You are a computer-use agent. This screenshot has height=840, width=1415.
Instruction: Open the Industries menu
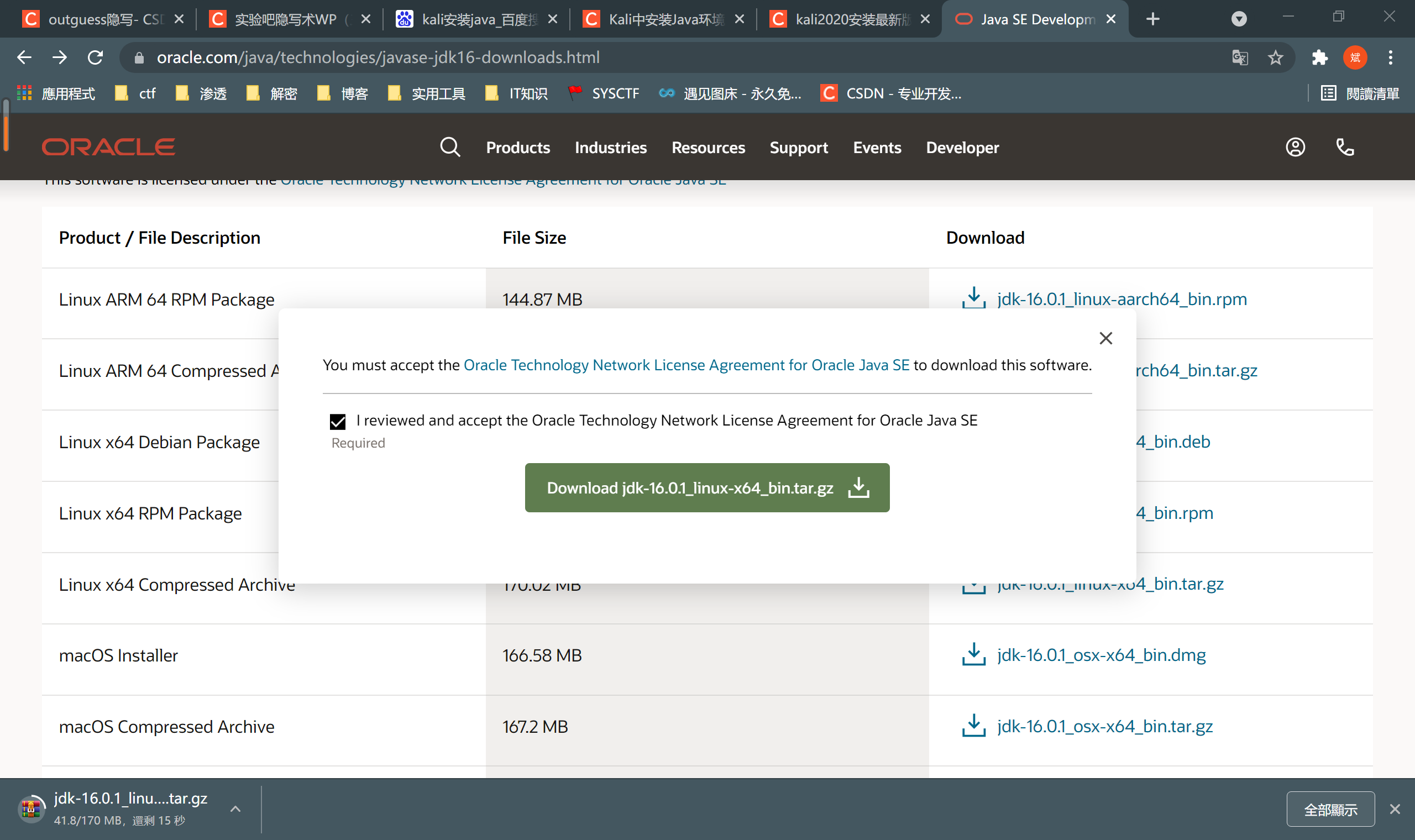click(x=611, y=148)
